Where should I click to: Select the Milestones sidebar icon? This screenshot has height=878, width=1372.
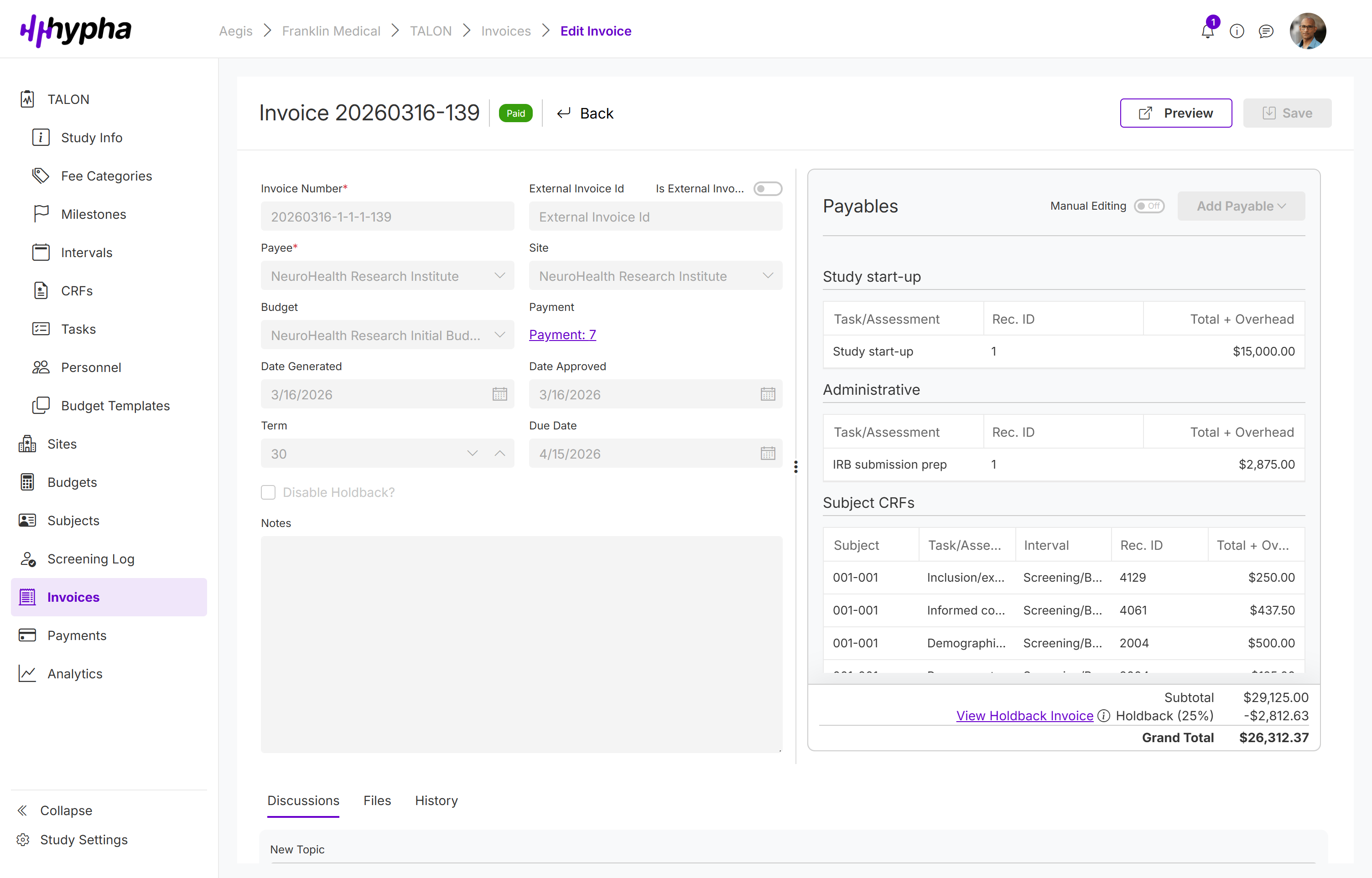coord(40,214)
